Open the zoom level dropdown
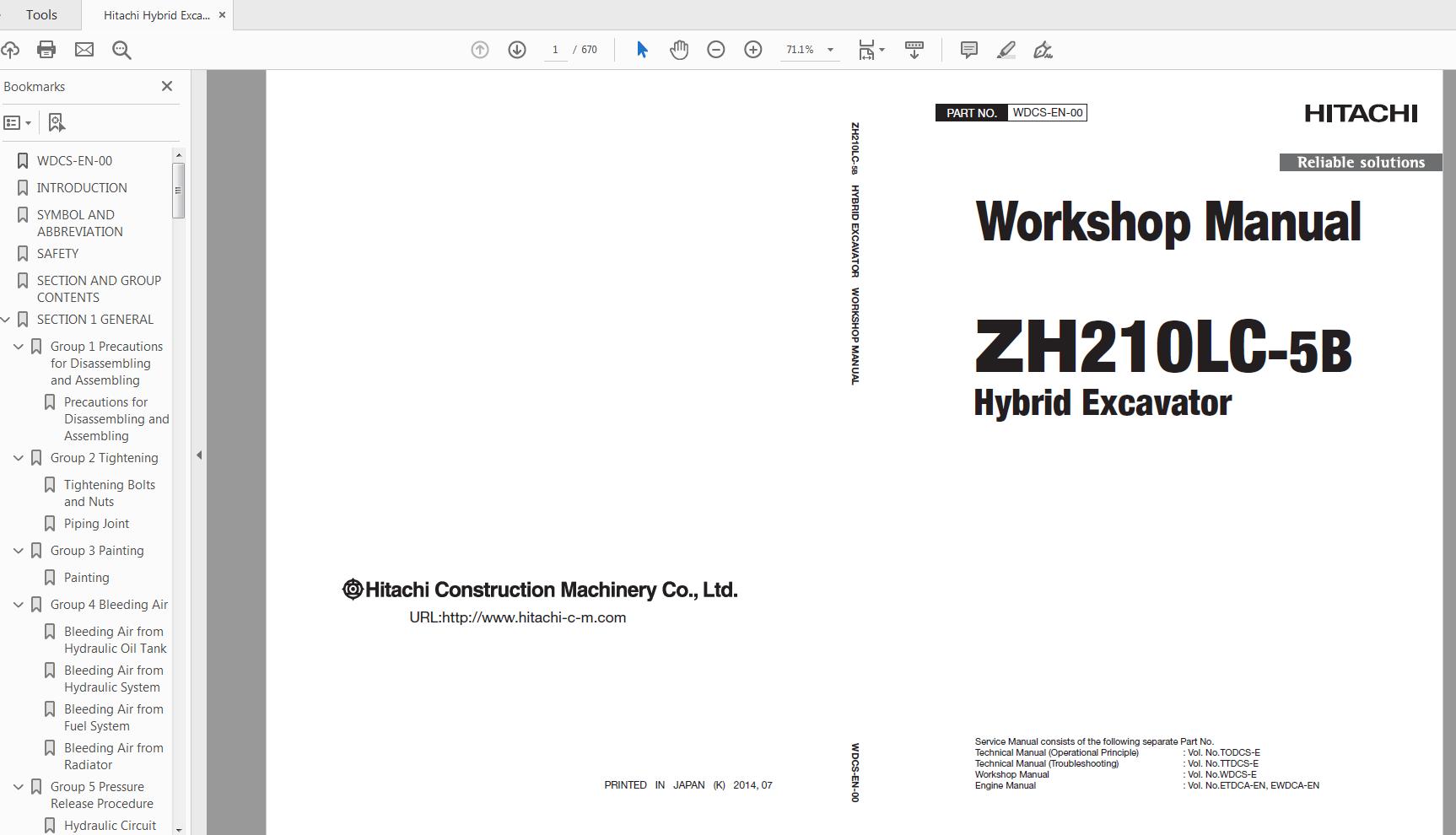The width and height of the screenshot is (1456, 835). pyautogui.click(x=830, y=50)
